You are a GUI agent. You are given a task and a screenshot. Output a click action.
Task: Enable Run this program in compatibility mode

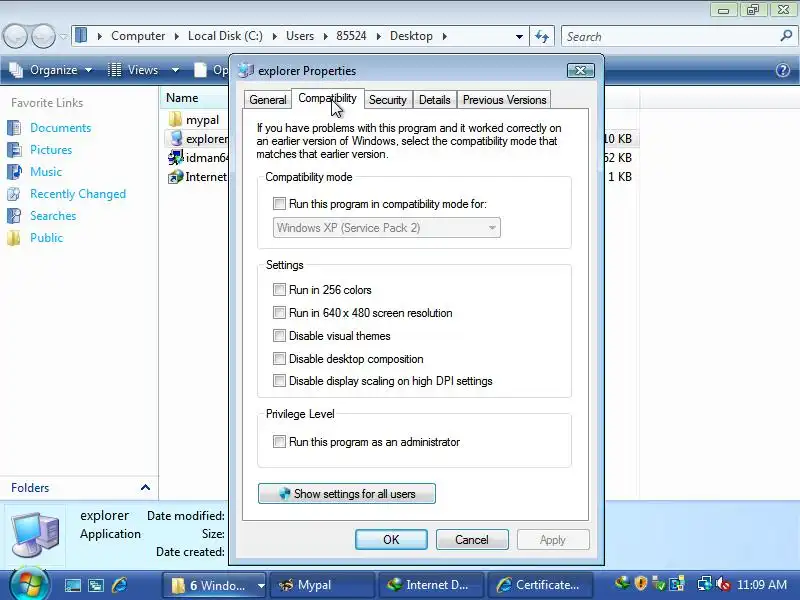279,204
